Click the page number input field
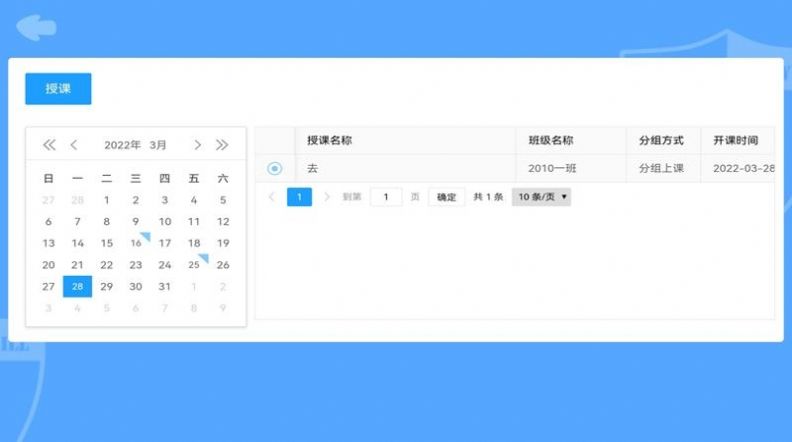The height and width of the screenshot is (442, 792). [386, 197]
